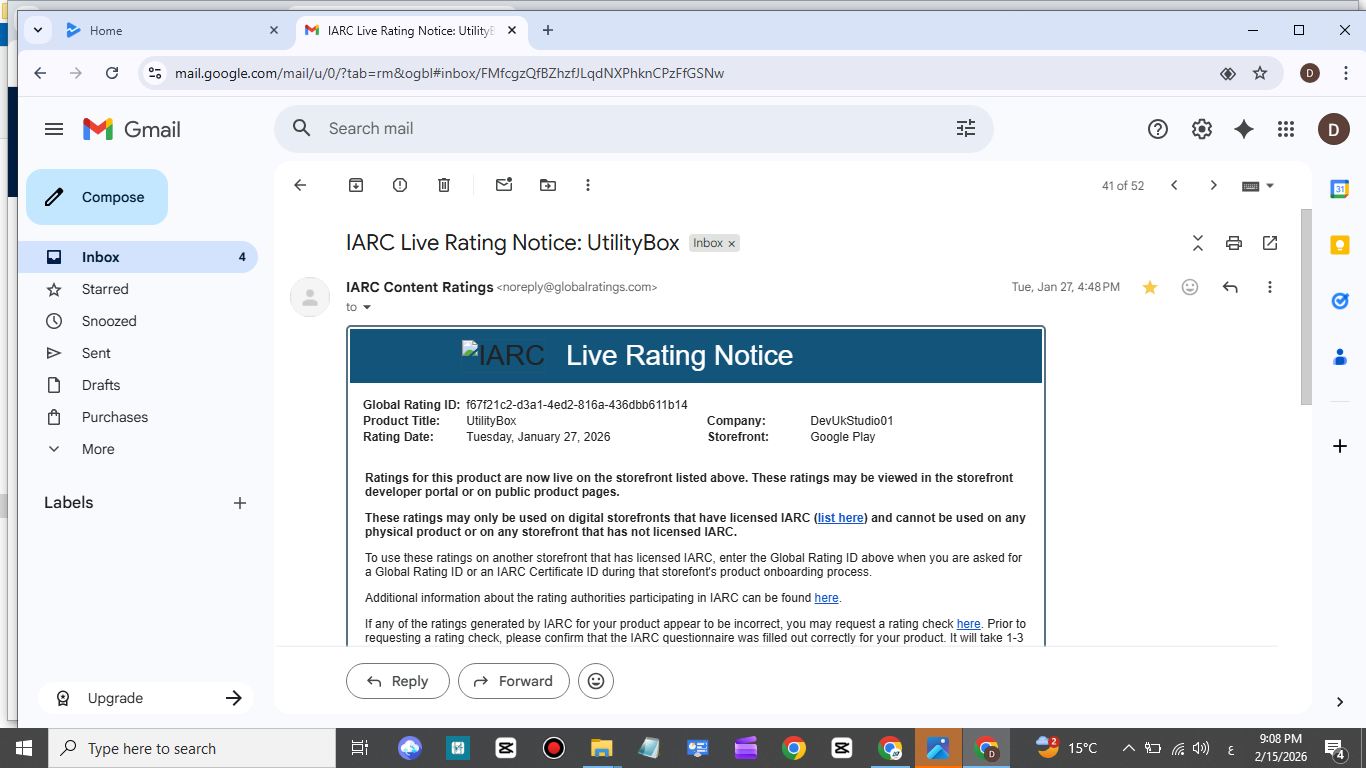Click the emoji reaction button beside Forward
The height and width of the screenshot is (768, 1366).
coord(596,681)
